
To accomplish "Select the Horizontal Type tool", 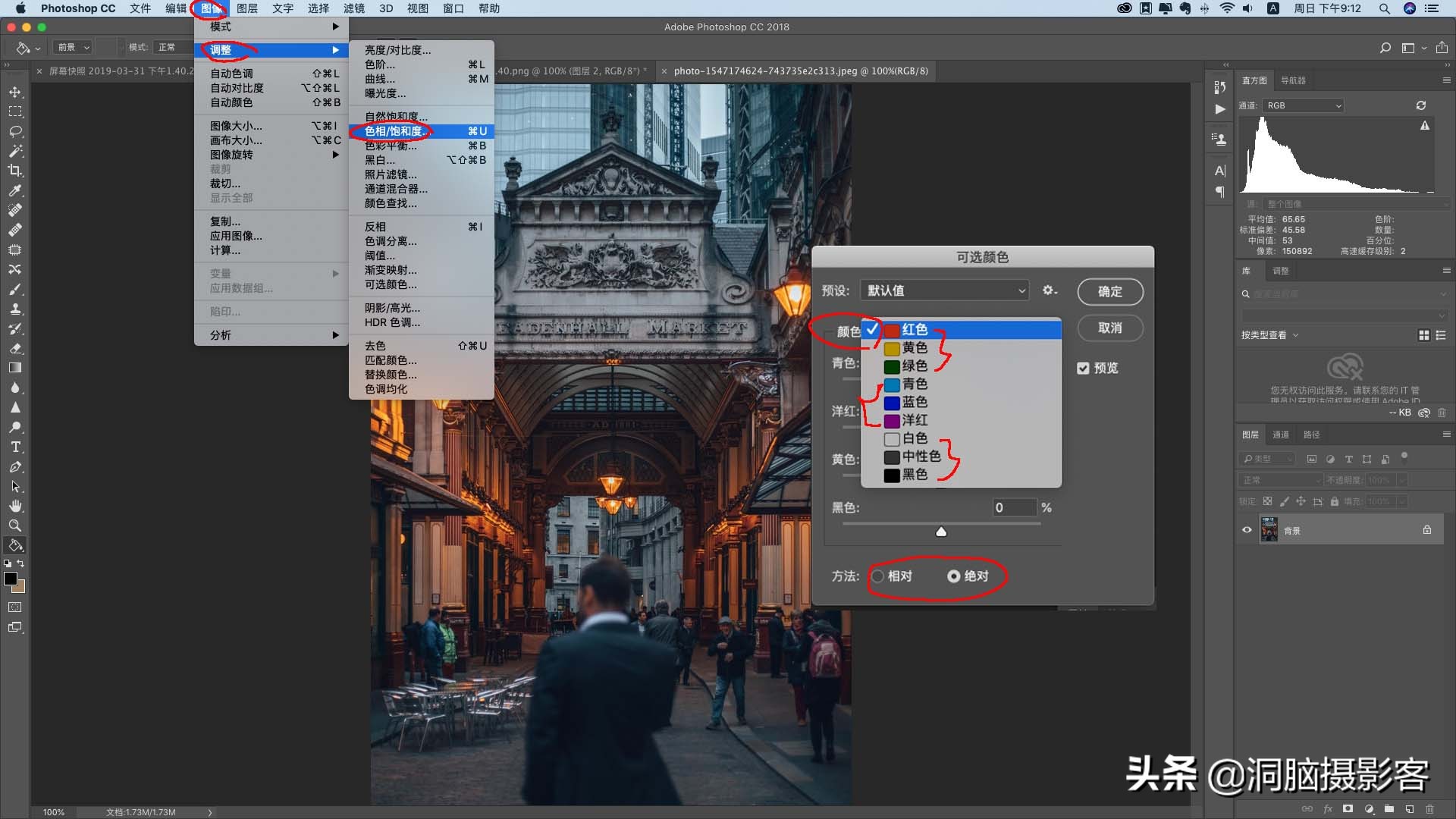I will (15, 447).
